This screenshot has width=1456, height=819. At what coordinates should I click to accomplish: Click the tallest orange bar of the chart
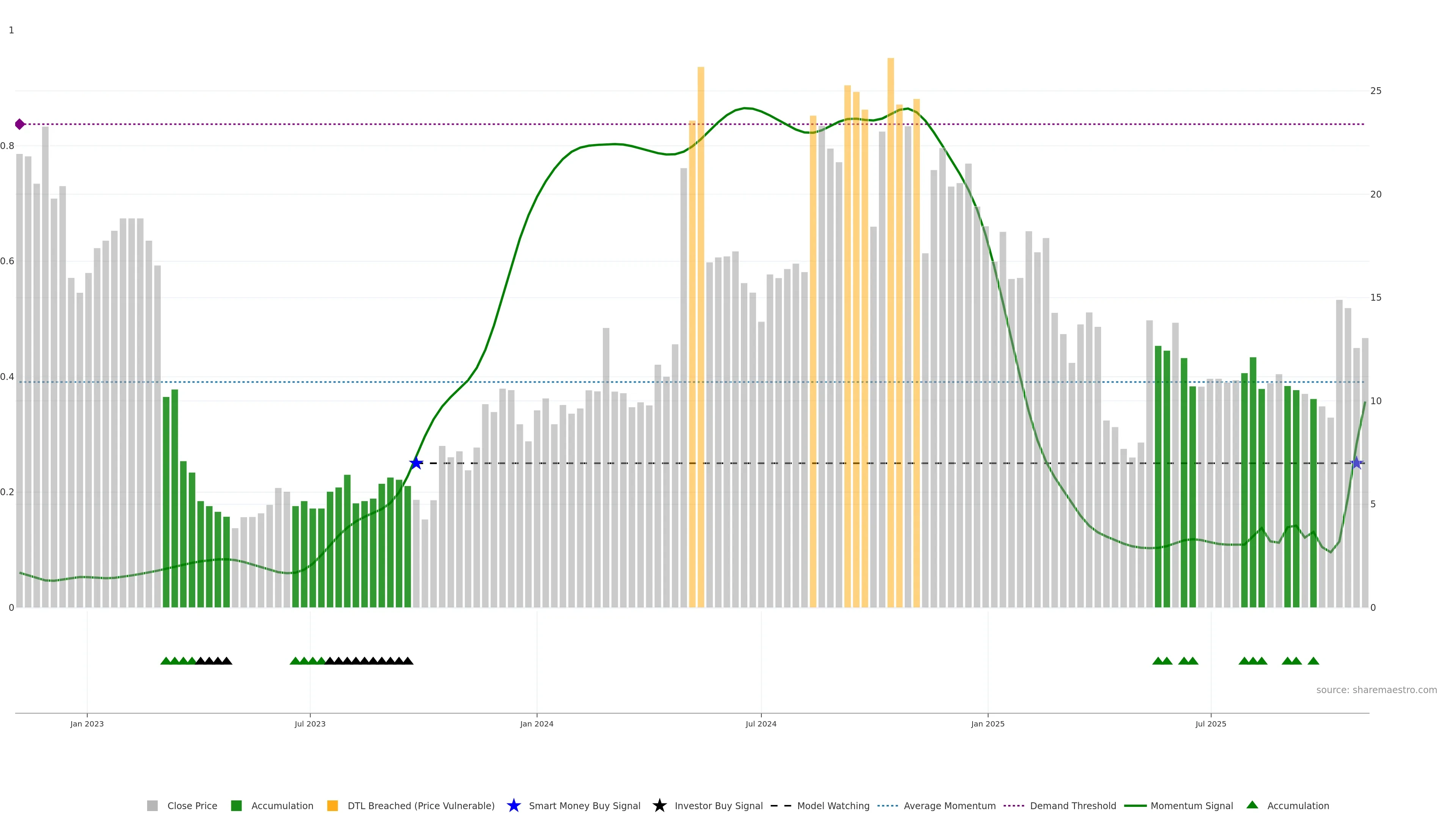coord(890,282)
